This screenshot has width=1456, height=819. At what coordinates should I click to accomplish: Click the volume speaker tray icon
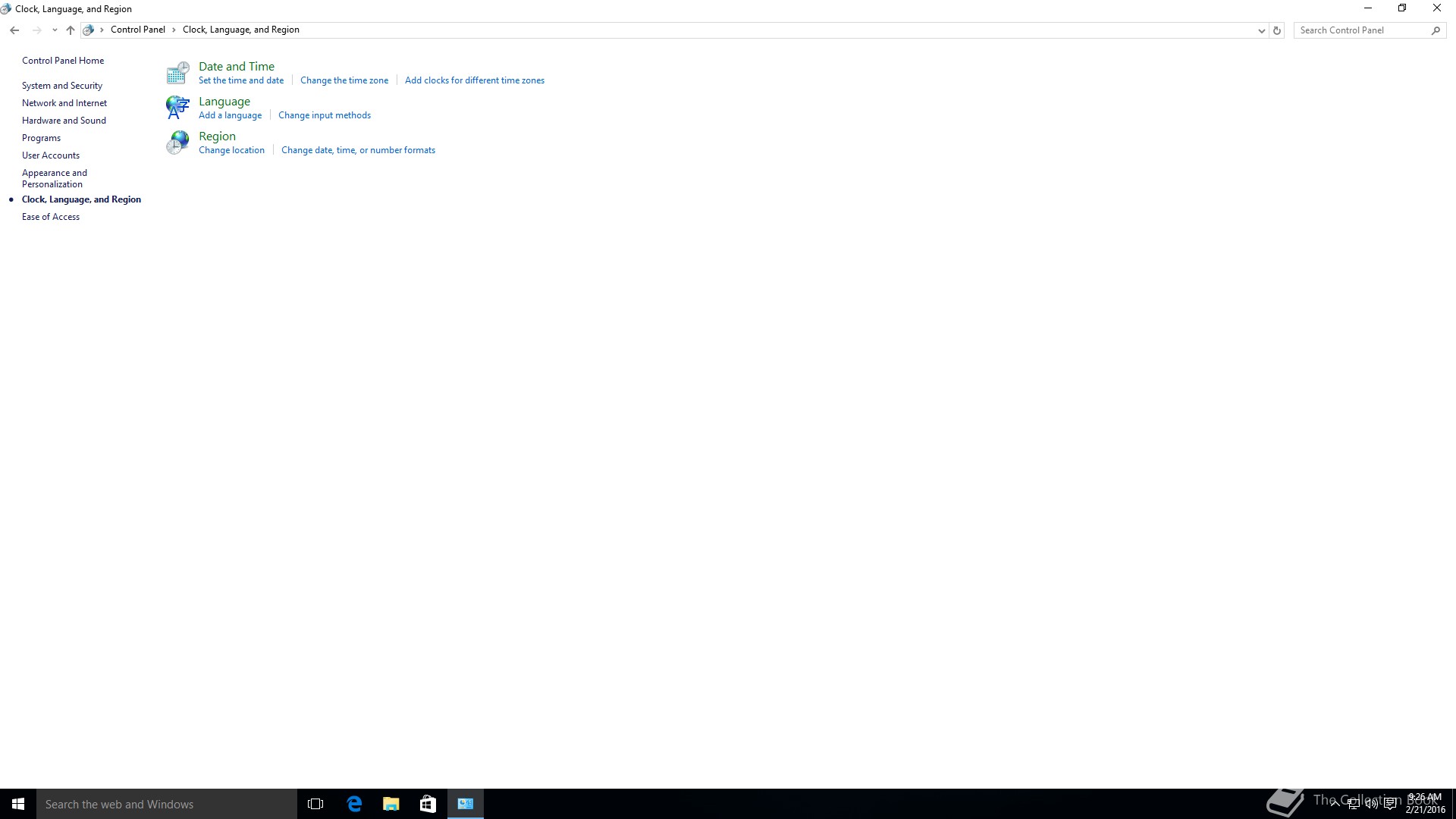tap(1371, 804)
